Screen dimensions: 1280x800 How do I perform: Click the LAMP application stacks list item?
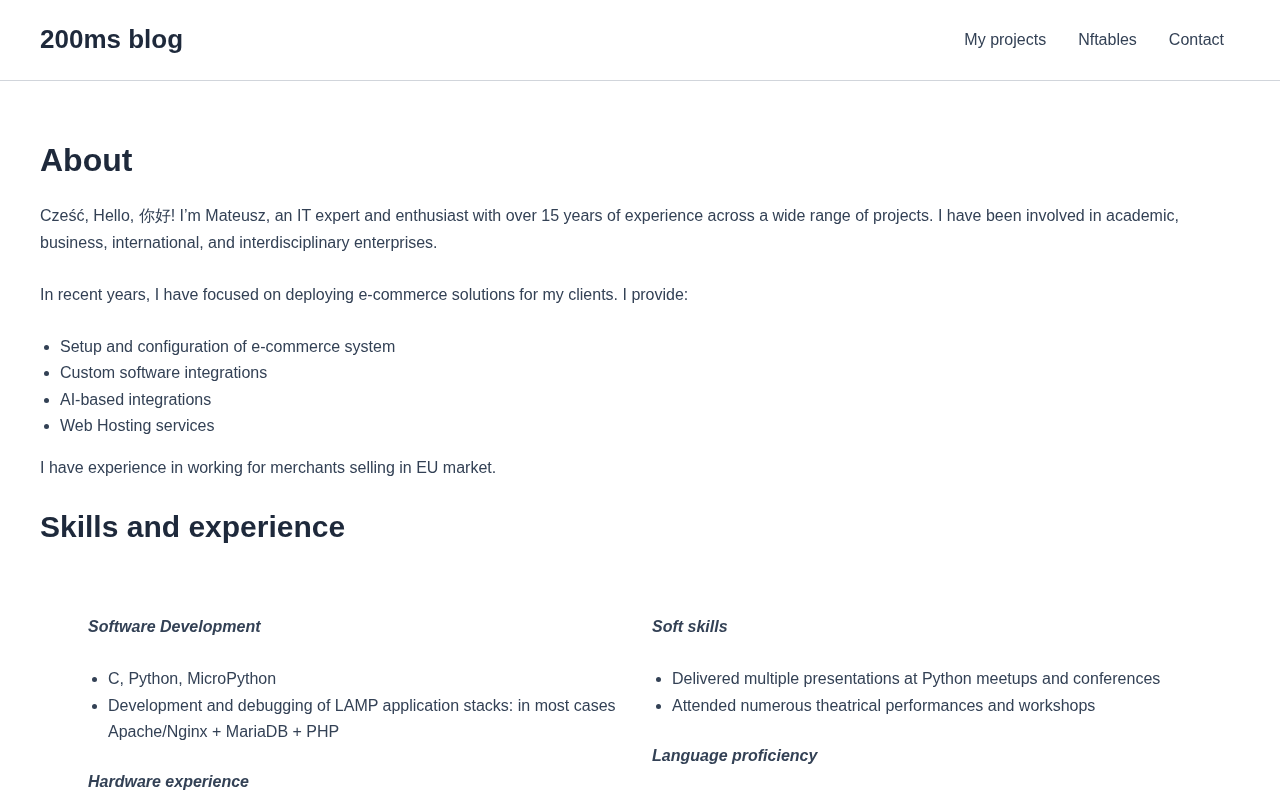tap(362, 718)
